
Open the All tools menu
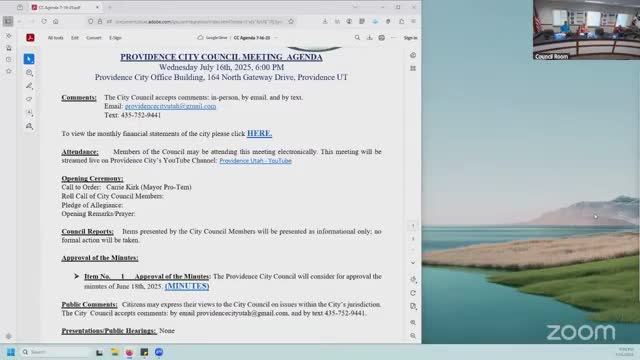pyautogui.click(x=56, y=38)
